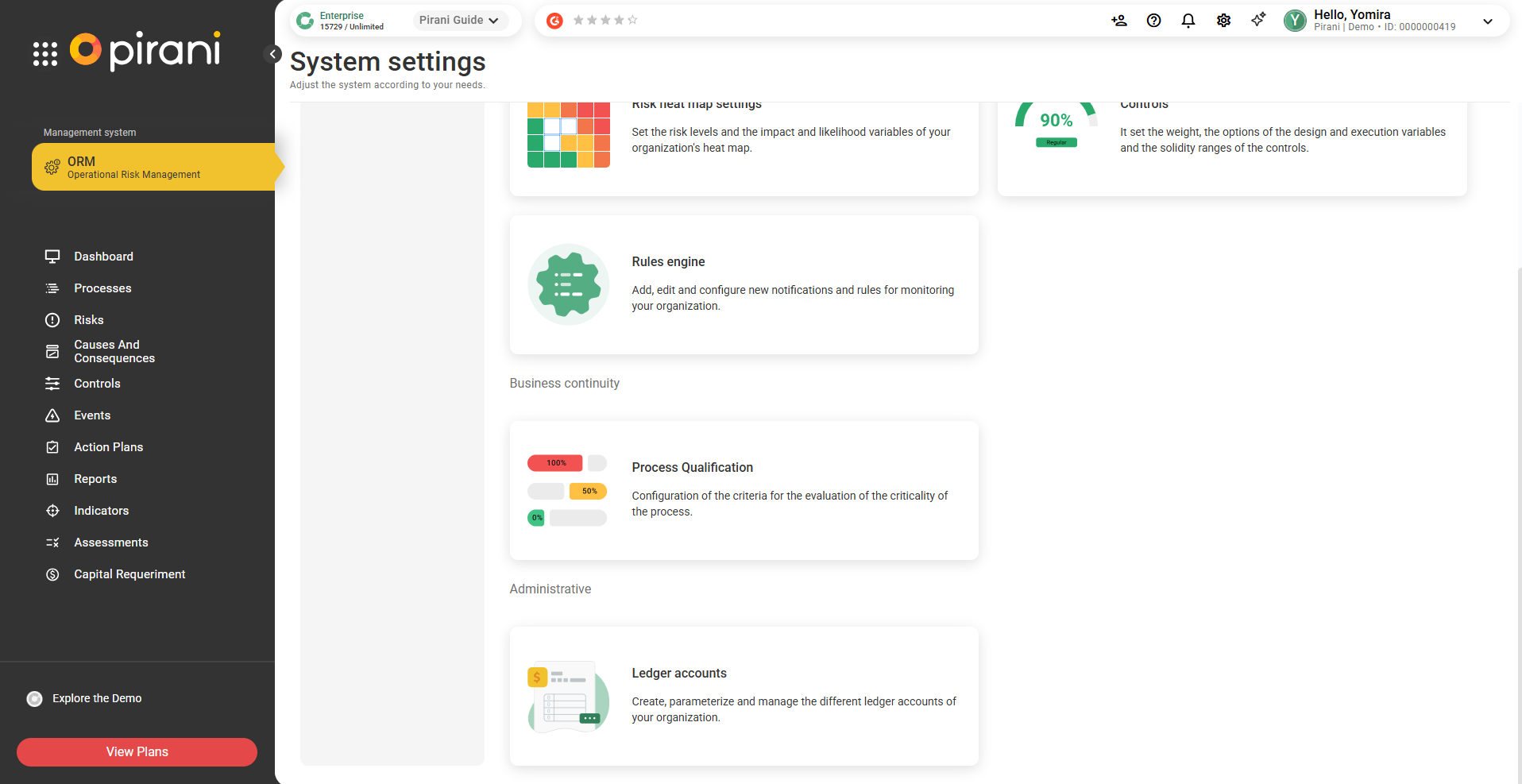1522x784 pixels.
Task: Open the Rules engine settings card
Action: (744, 284)
